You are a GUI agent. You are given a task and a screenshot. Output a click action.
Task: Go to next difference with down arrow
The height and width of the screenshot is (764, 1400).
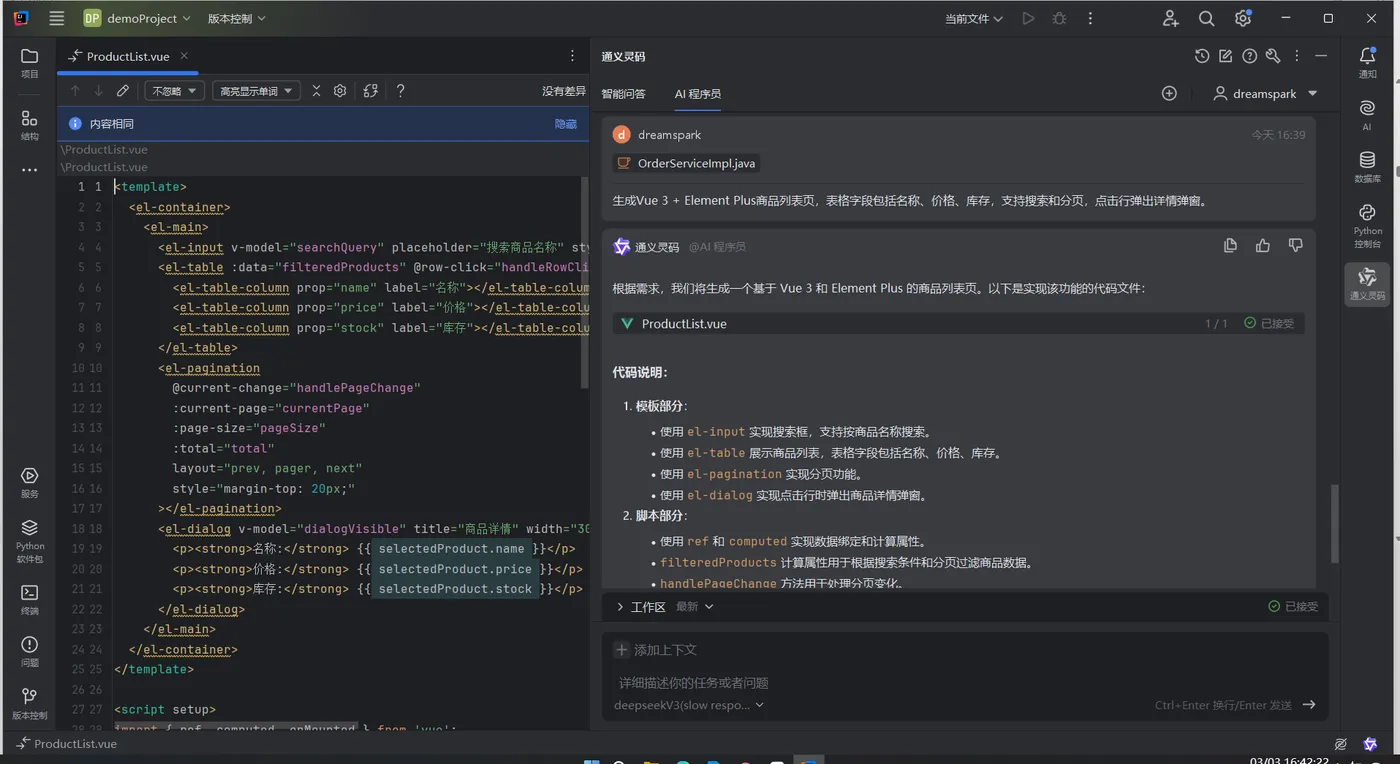pyautogui.click(x=99, y=91)
